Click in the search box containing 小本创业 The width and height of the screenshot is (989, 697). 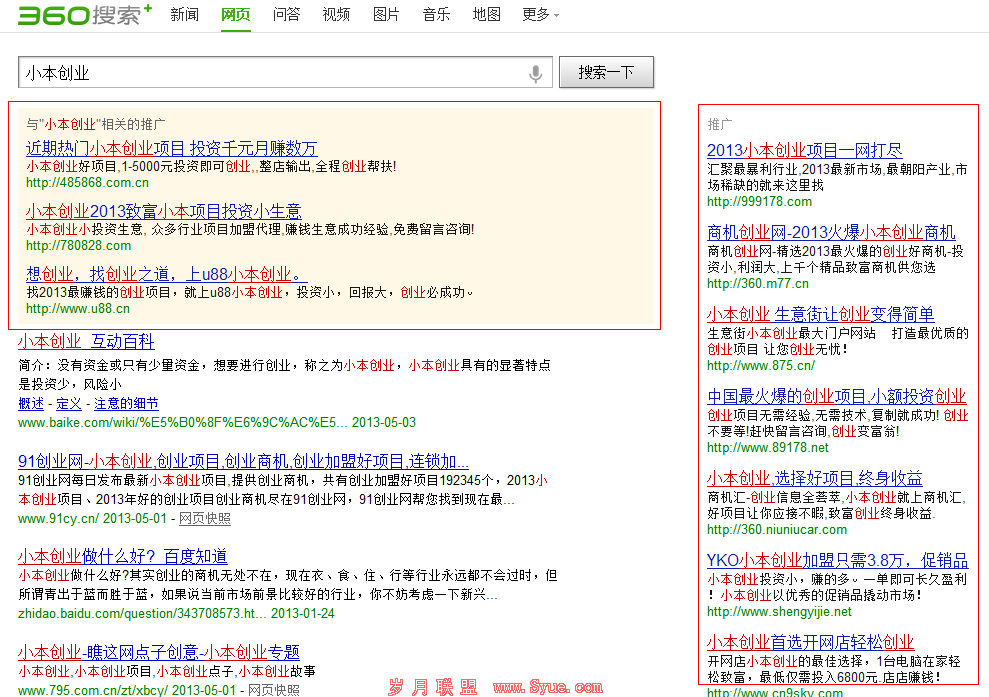click(270, 73)
